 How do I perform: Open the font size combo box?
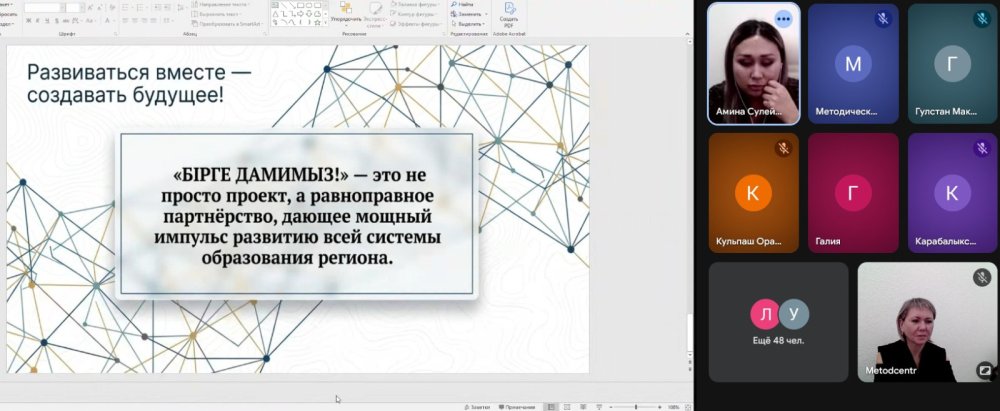click(x=74, y=8)
